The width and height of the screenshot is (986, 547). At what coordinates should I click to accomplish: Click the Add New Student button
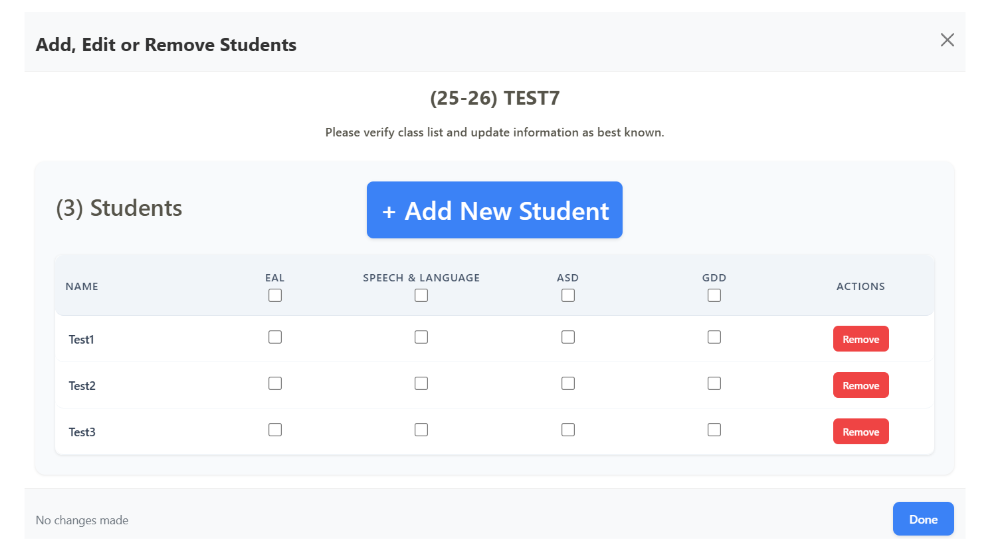[x=495, y=210]
